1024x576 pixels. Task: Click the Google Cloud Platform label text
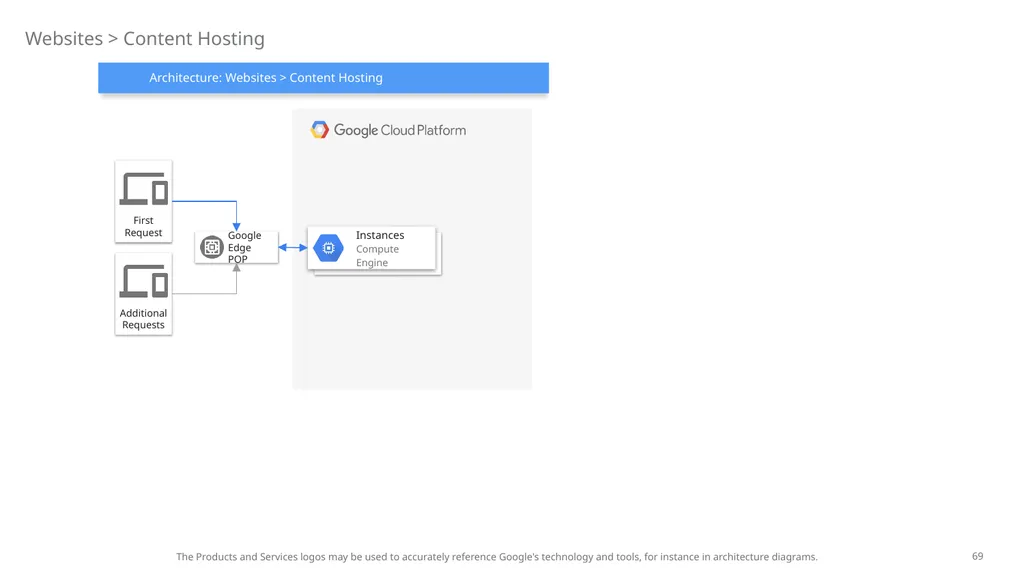400,130
